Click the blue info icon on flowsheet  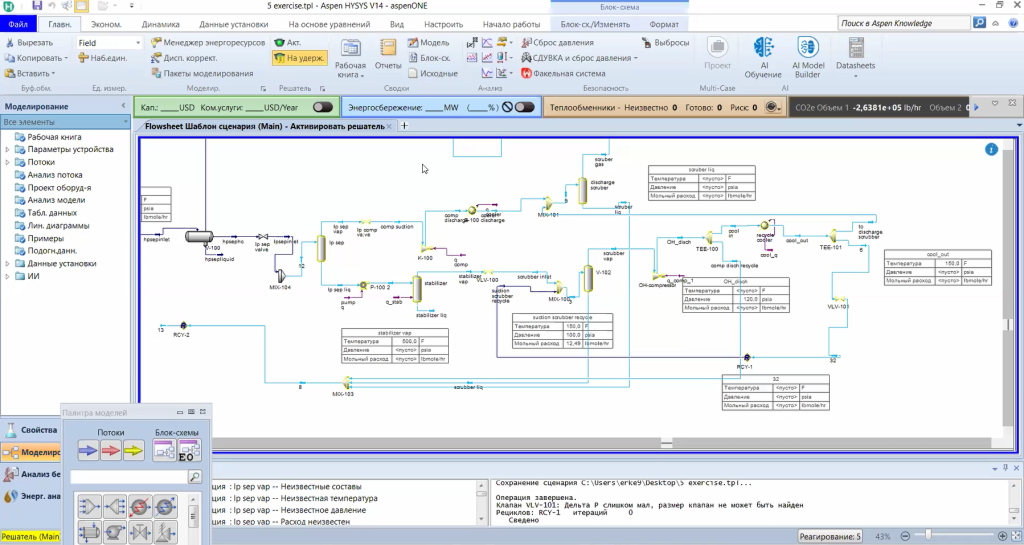pyautogui.click(x=991, y=149)
